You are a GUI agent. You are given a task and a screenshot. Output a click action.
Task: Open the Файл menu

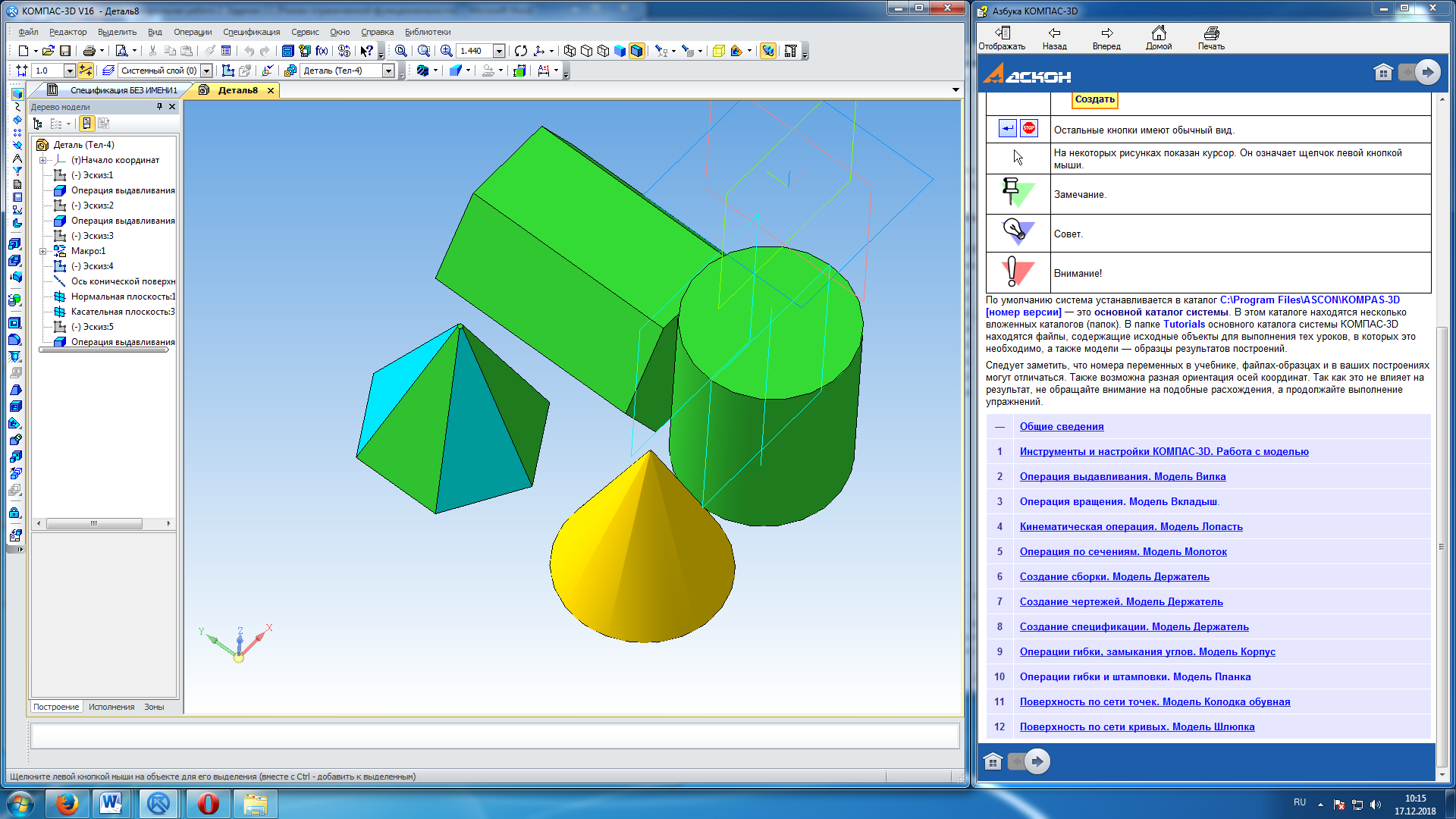pos(28,32)
